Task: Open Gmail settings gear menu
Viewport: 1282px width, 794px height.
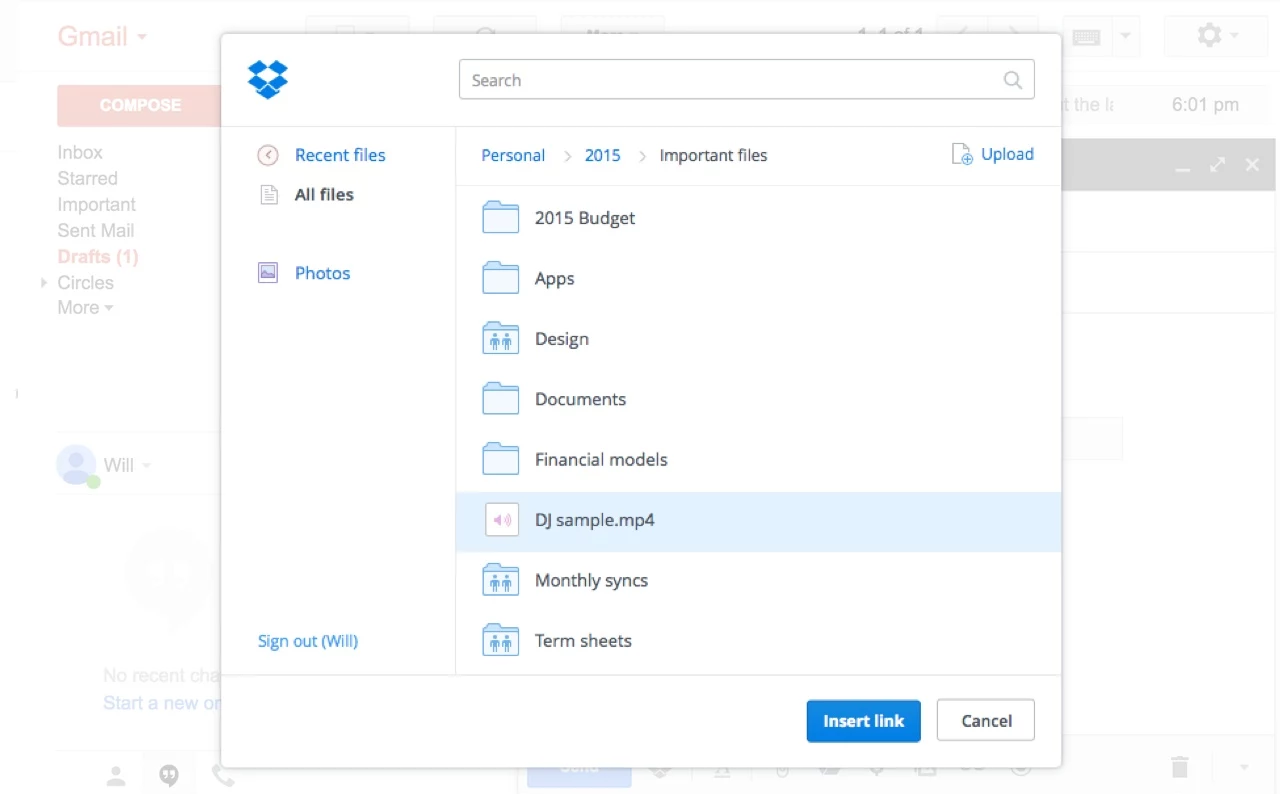Action: click(1217, 36)
